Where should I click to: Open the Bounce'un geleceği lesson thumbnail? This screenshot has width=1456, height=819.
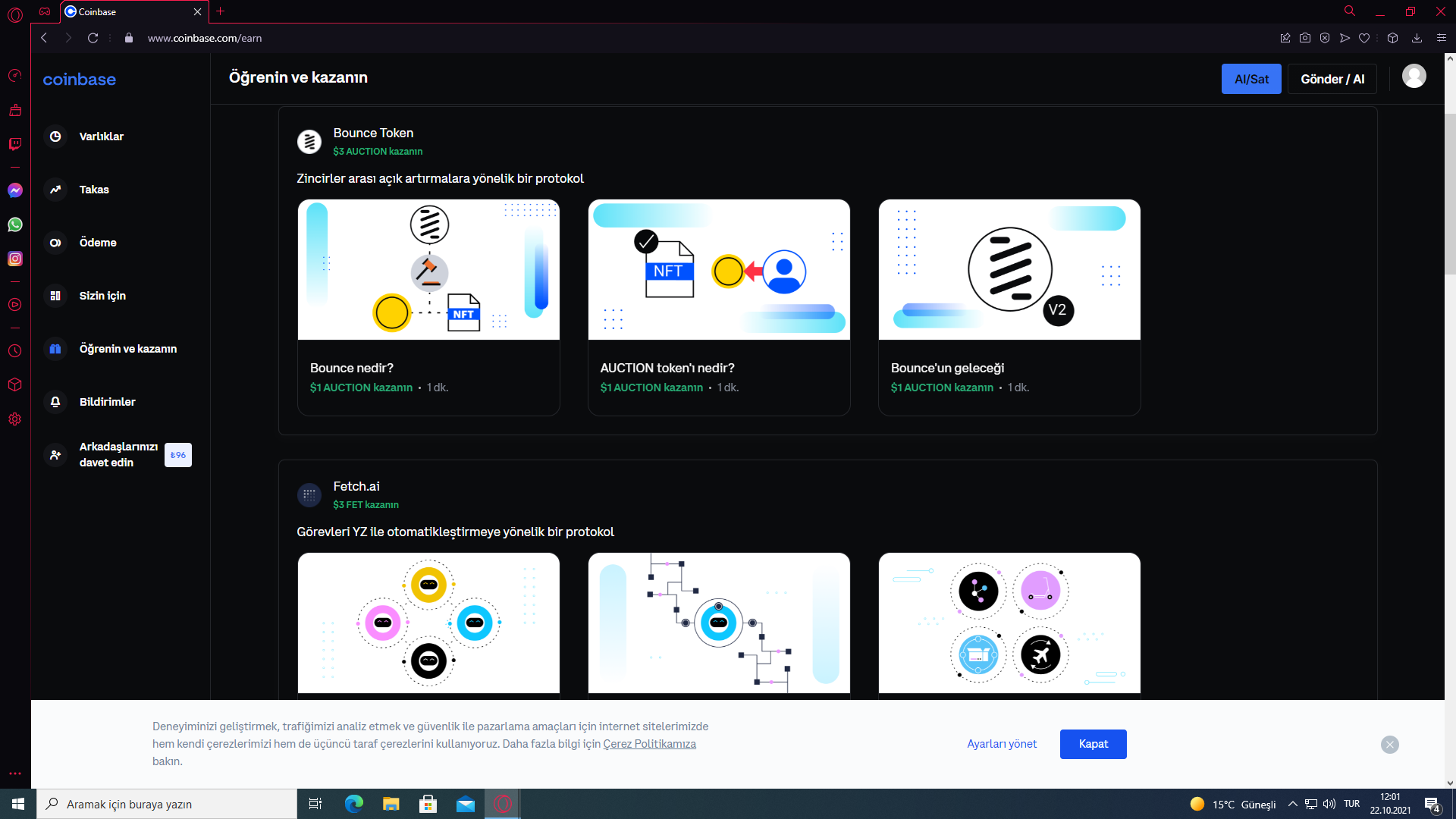point(1009,269)
